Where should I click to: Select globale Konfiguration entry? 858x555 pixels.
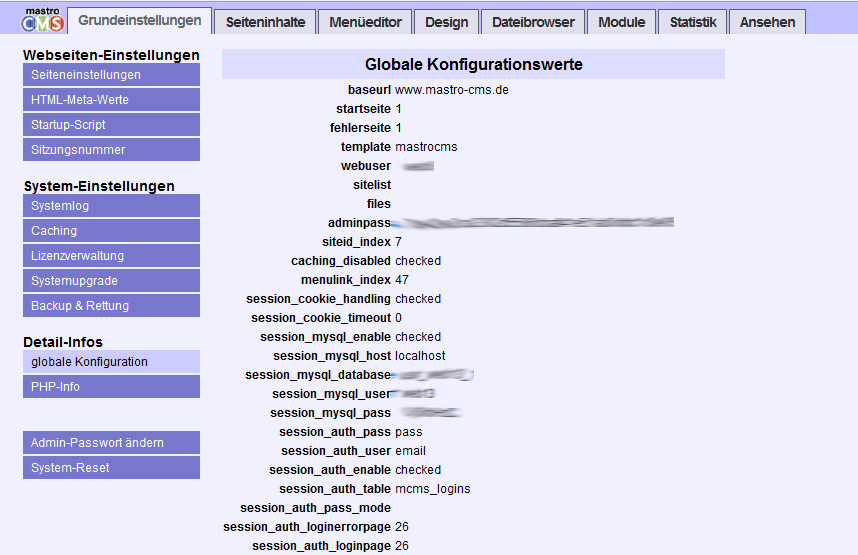111,362
